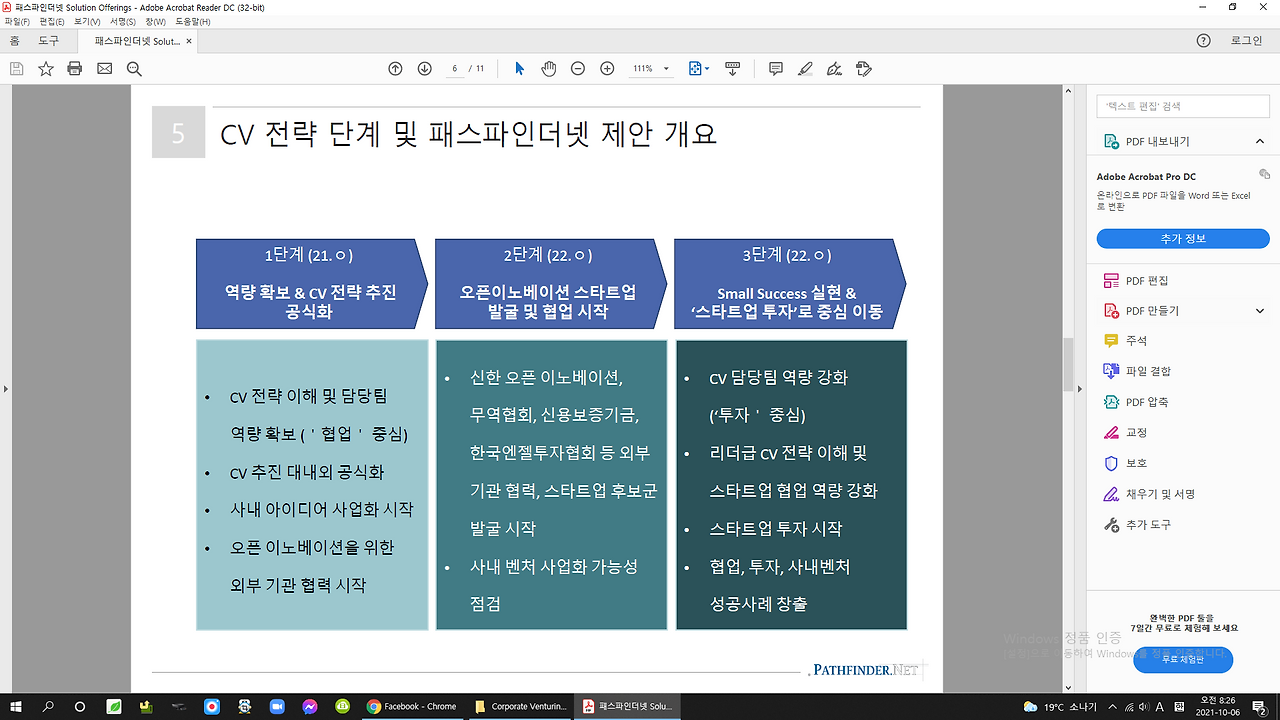Select the highlighter pen tool
The height and width of the screenshot is (720, 1280).
pos(805,69)
